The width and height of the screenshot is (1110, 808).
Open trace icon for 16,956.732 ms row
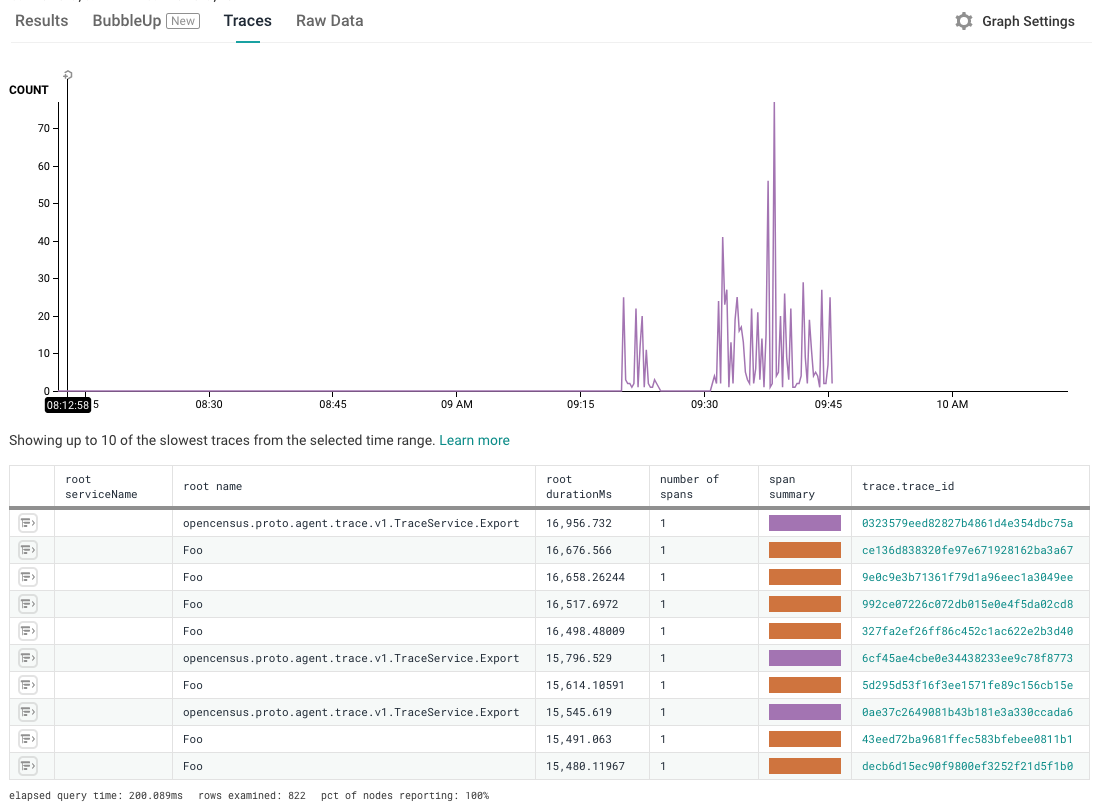point(28,523)
